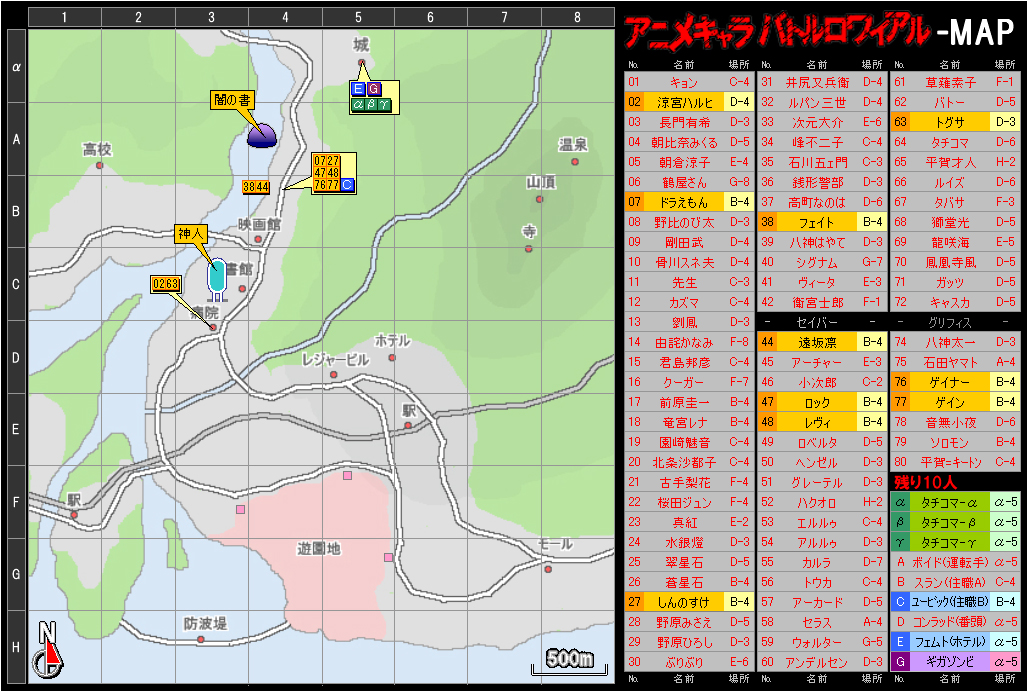The width and height of the screenshot is (1027, 691).
Task: Click the 闇の書 callout label
Action: tap(232, 100)
